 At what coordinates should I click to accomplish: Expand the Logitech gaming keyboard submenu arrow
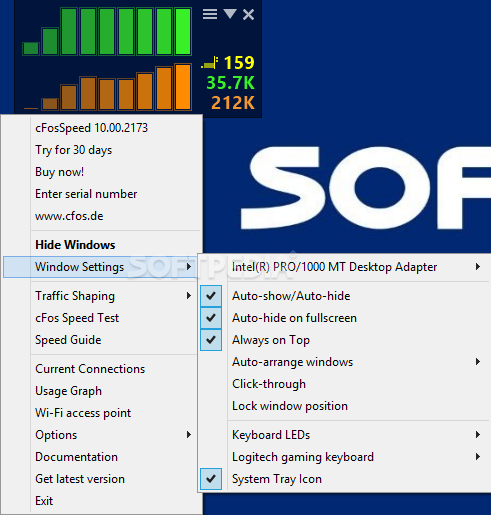[478, 457]
